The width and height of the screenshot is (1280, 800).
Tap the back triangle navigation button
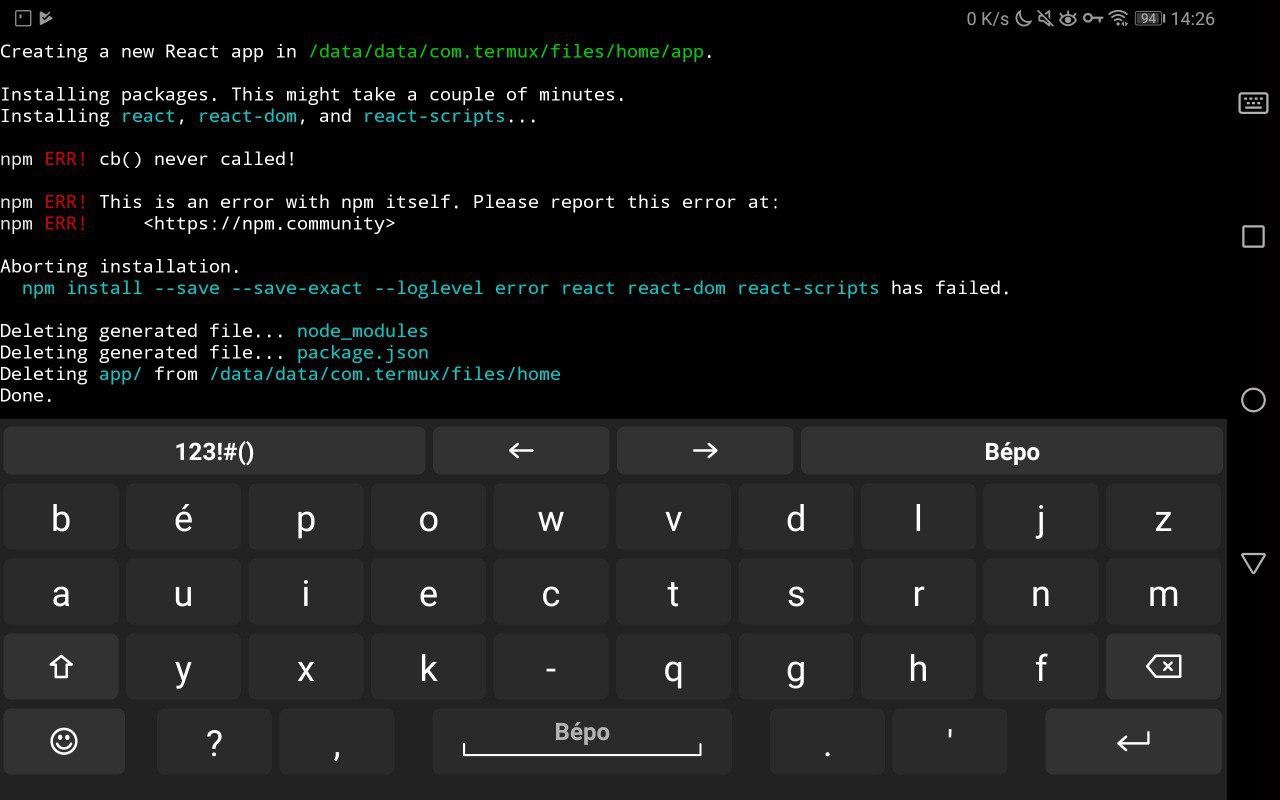click(1253, 563)
